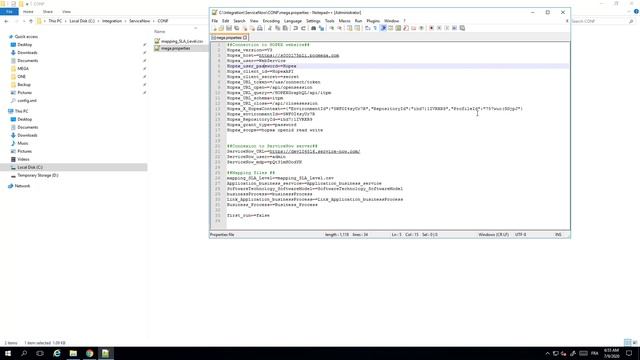Select Local Disk (C:) in navigation pane

[x=29, y=167]
